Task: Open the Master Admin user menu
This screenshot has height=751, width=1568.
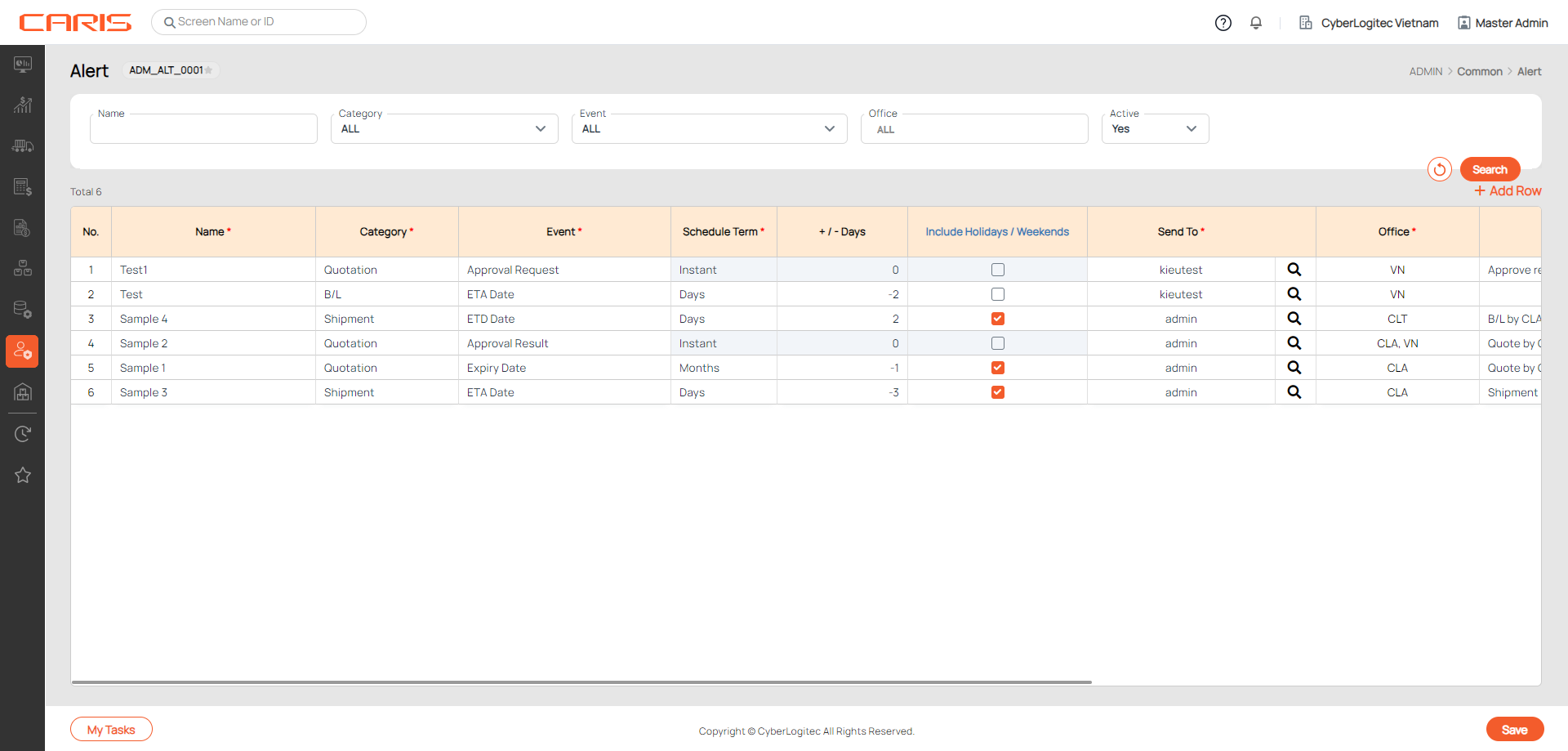Action: click(1503, 23)
